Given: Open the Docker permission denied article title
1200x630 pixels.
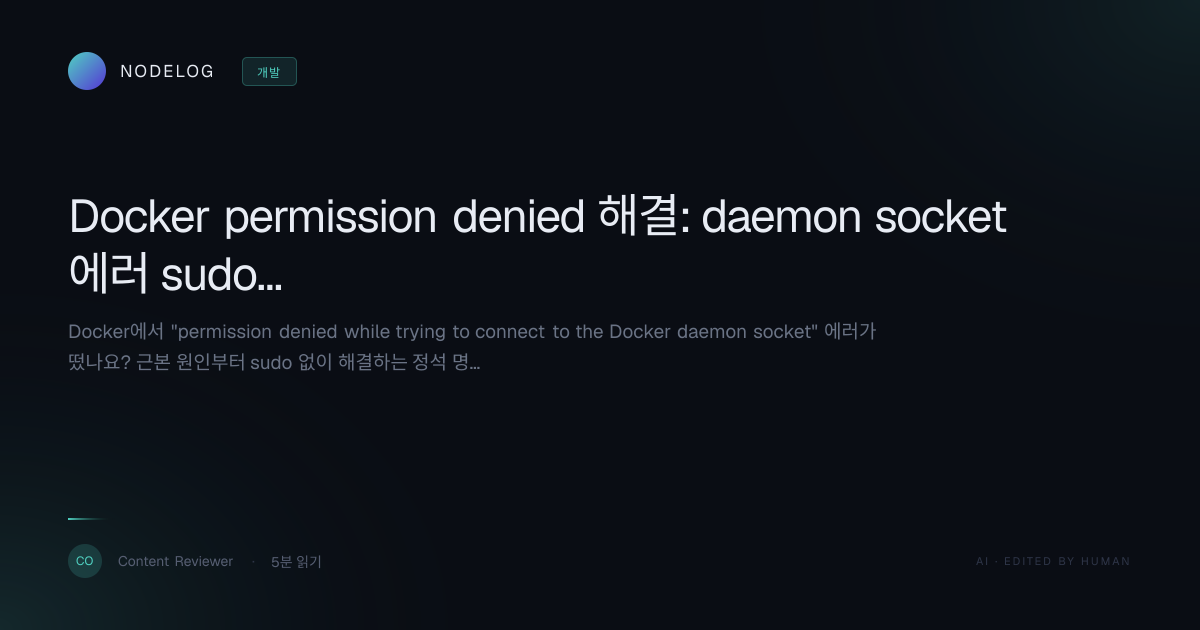Looking at the screenshot, I should [538, 246].
